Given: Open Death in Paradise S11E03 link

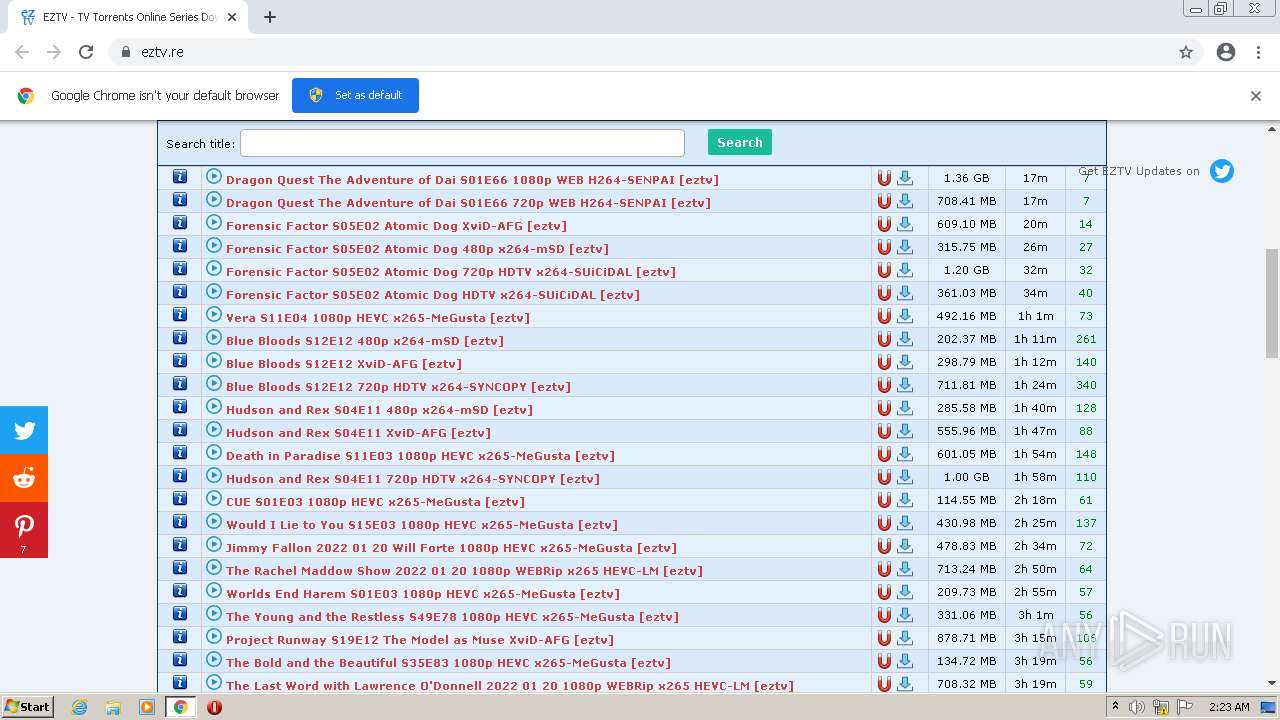Looking at the screenshot, I should pos(420,455).
